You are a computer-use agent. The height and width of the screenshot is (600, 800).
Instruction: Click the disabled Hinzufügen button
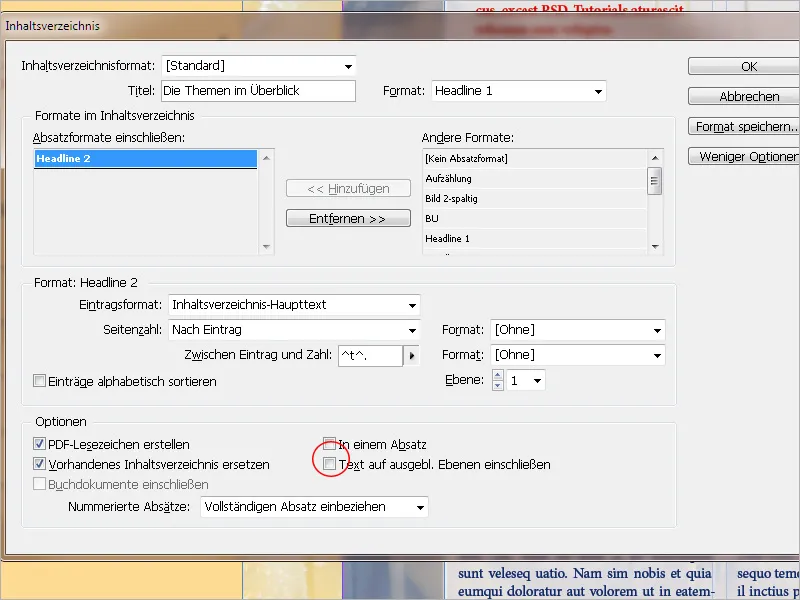(348, 188)
